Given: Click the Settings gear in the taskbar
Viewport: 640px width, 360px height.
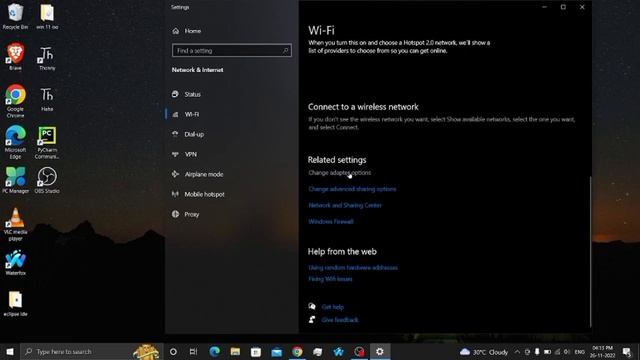Looking at the screenshot, I should point(380,351).
